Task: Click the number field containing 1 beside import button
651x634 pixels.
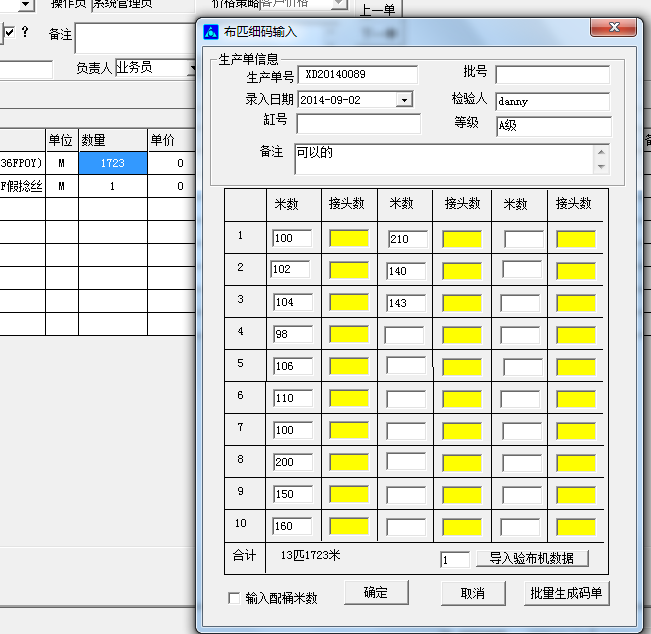Action: click(x=455, y=559)
